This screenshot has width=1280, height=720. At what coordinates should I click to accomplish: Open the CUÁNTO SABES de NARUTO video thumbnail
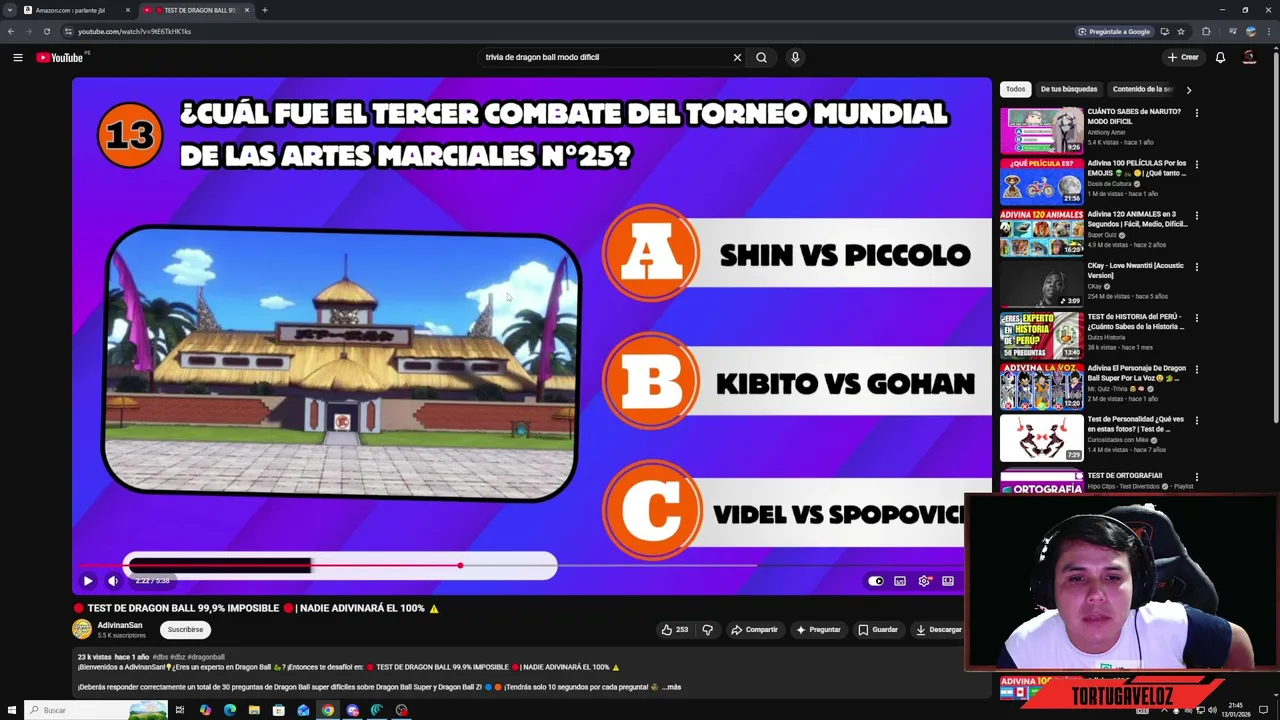[1041, 130]
